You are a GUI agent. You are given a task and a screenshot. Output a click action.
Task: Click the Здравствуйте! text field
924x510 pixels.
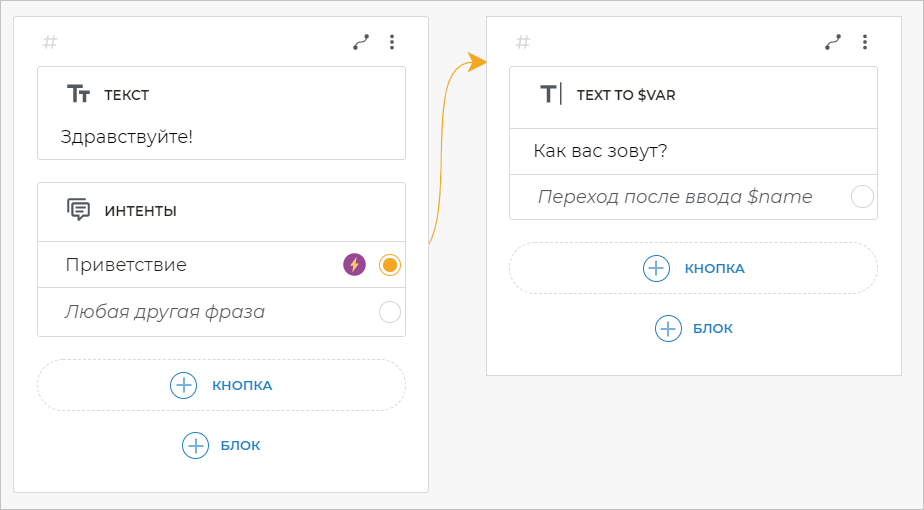pyautogui.click(x=127, y=137)
